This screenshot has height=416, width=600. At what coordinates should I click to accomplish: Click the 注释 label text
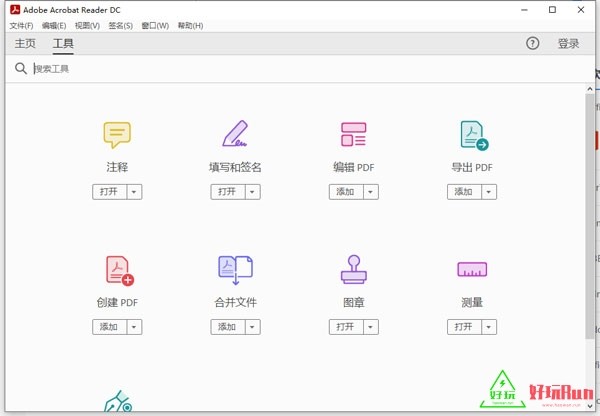pos(117,167)
